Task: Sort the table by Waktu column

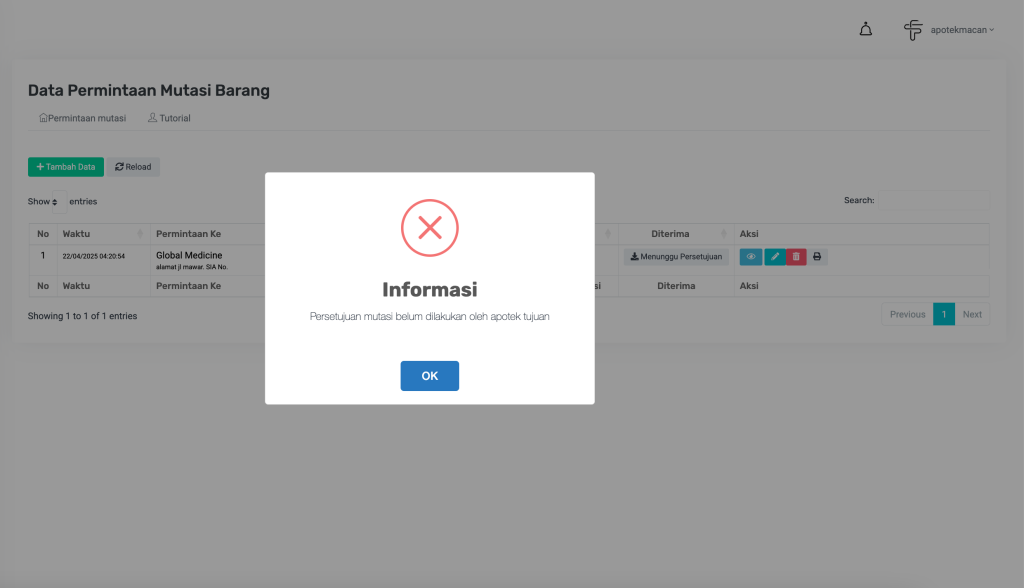Action: coord(98,234)
